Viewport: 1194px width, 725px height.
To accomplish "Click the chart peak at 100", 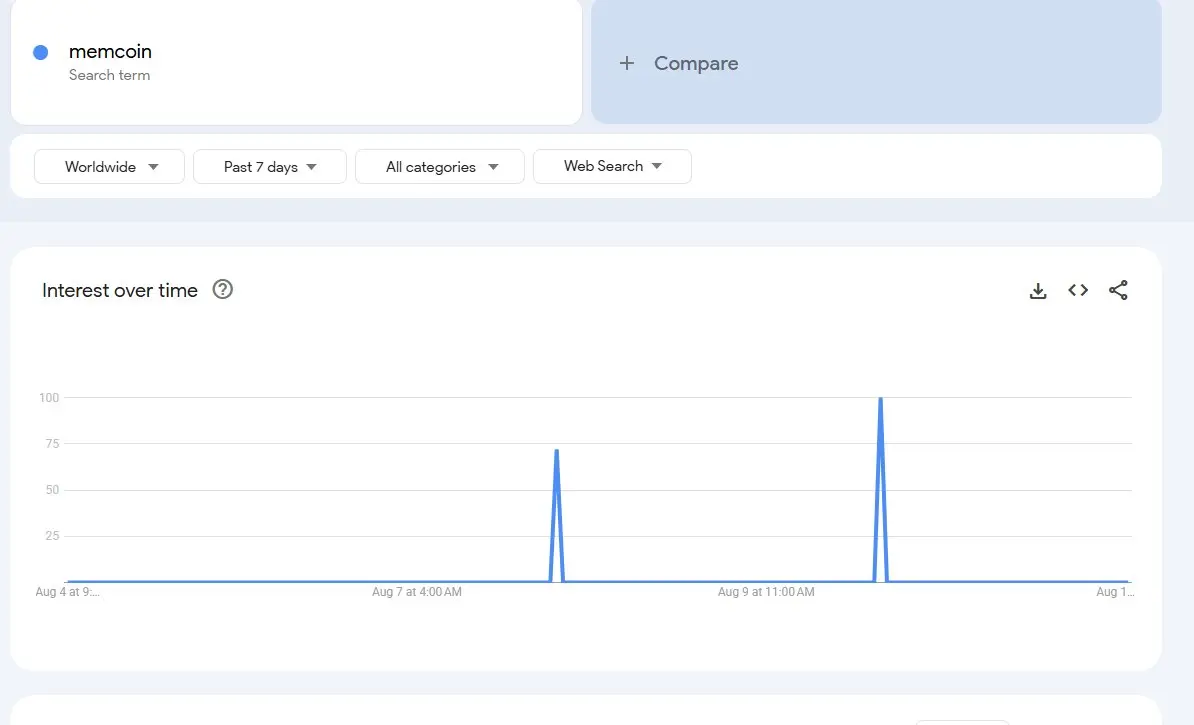I will (x=880, y=398).
